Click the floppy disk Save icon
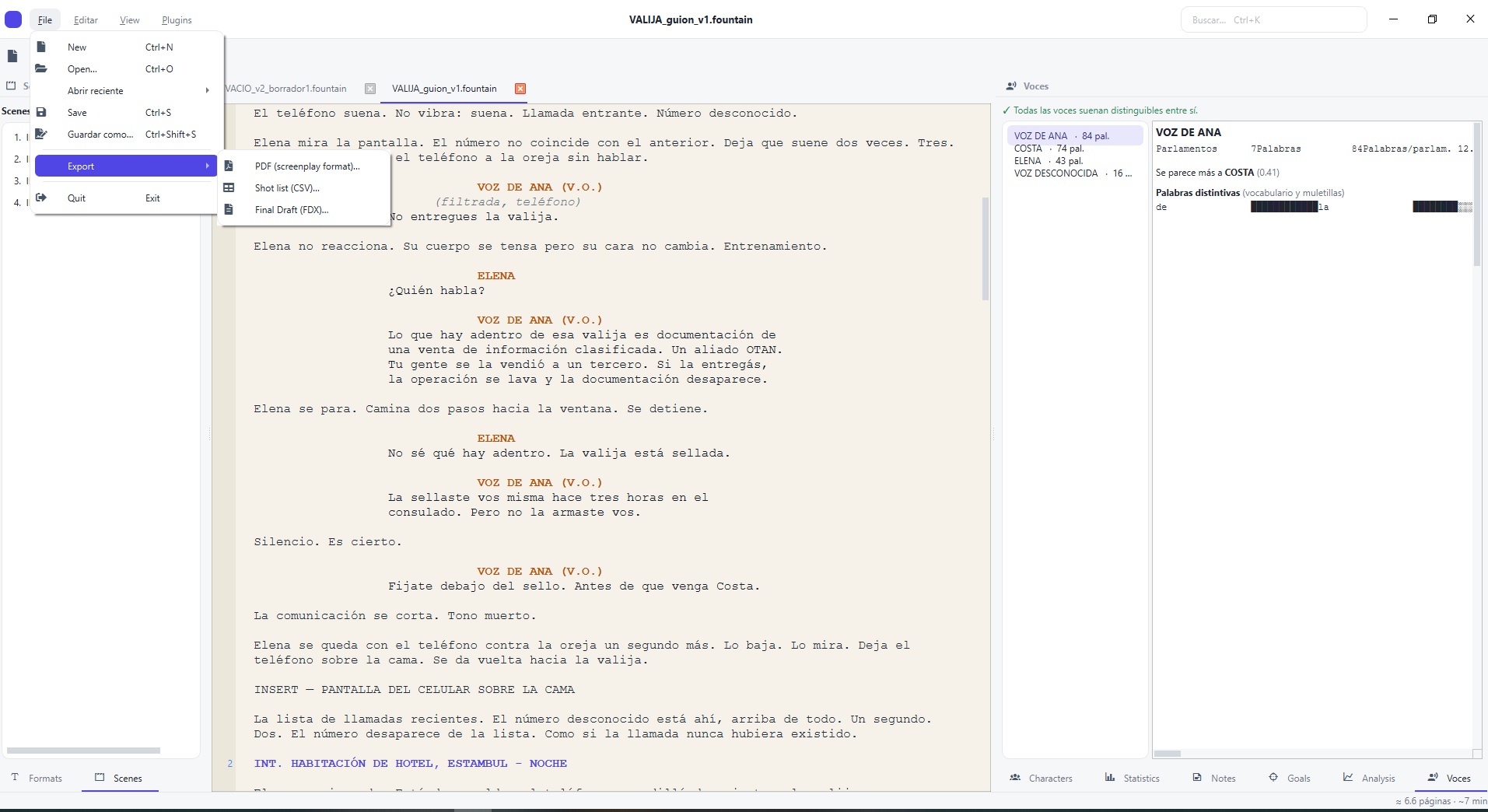This screenshot has width=1488, height=812. [x=41, y=112]
